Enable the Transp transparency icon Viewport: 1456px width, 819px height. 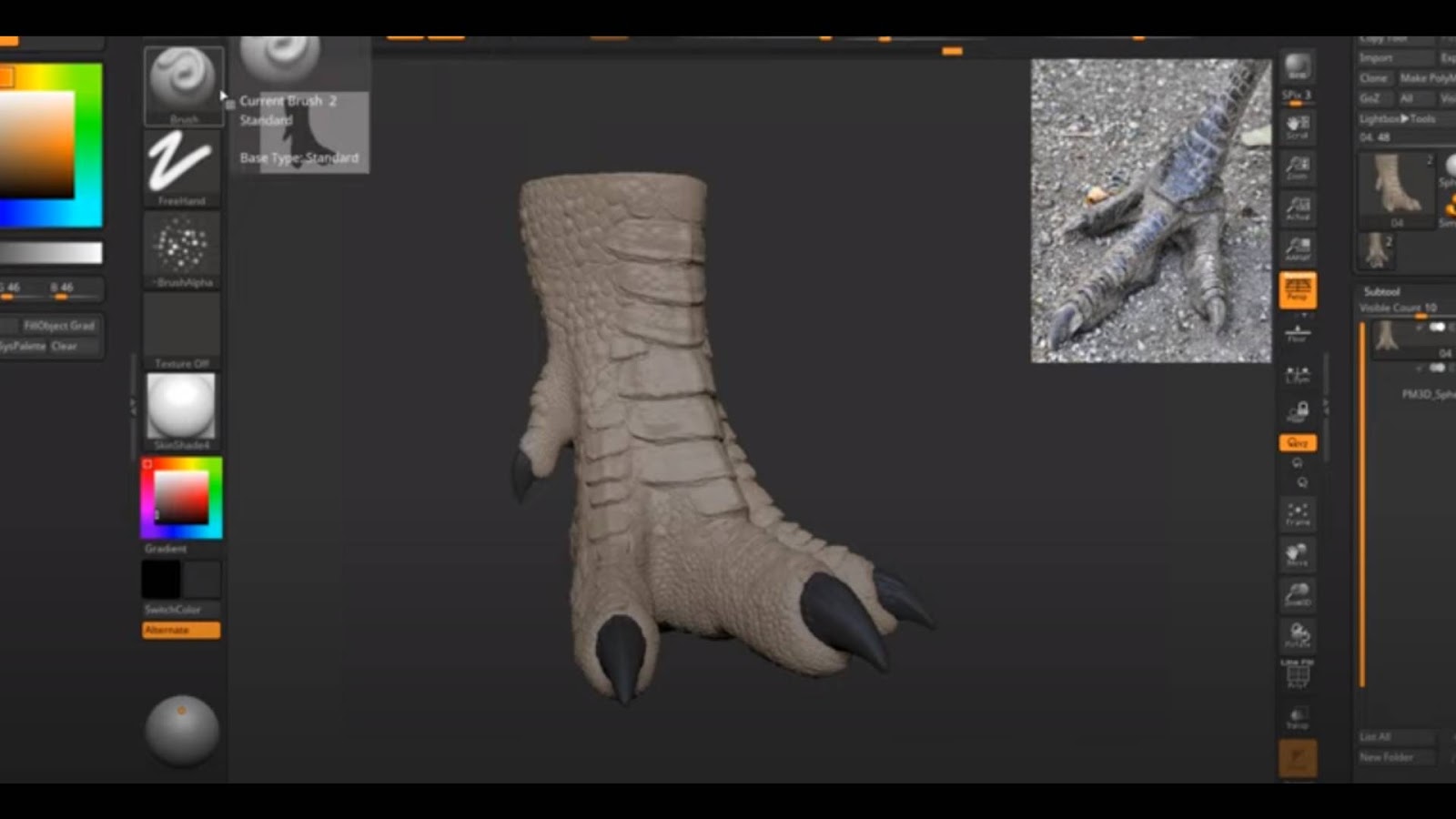click(1297, 716)
